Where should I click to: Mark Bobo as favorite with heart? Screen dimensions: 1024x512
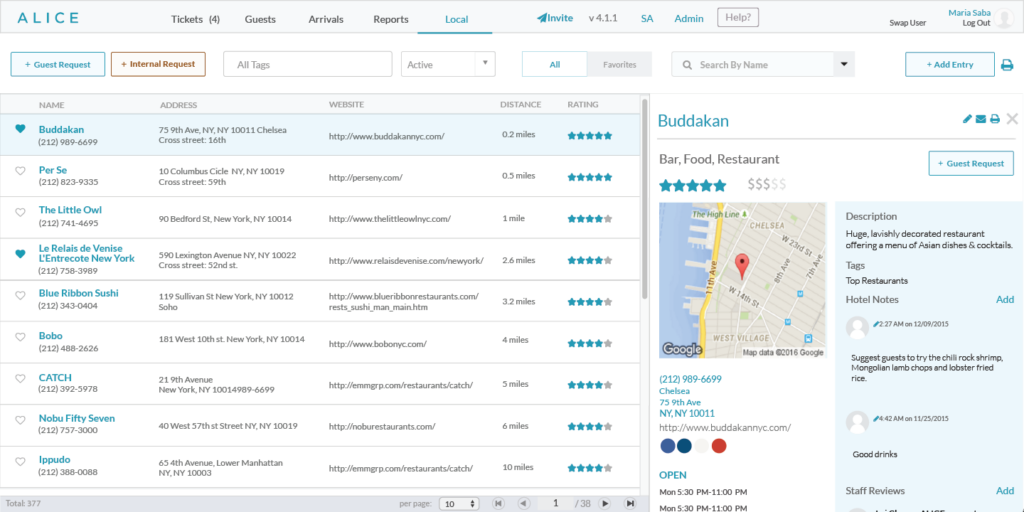[x=20, y=337]
